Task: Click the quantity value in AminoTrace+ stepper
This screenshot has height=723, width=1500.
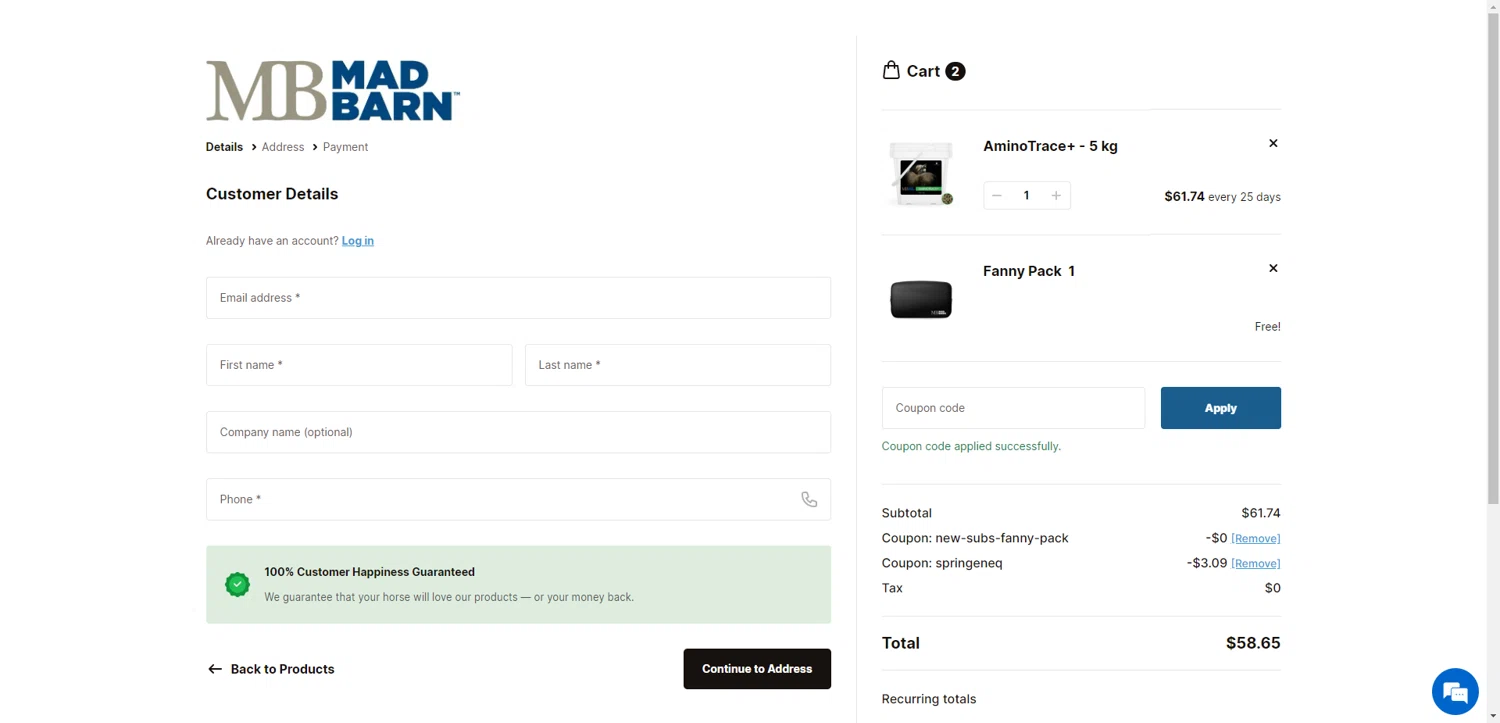Action: point(1026,195)
